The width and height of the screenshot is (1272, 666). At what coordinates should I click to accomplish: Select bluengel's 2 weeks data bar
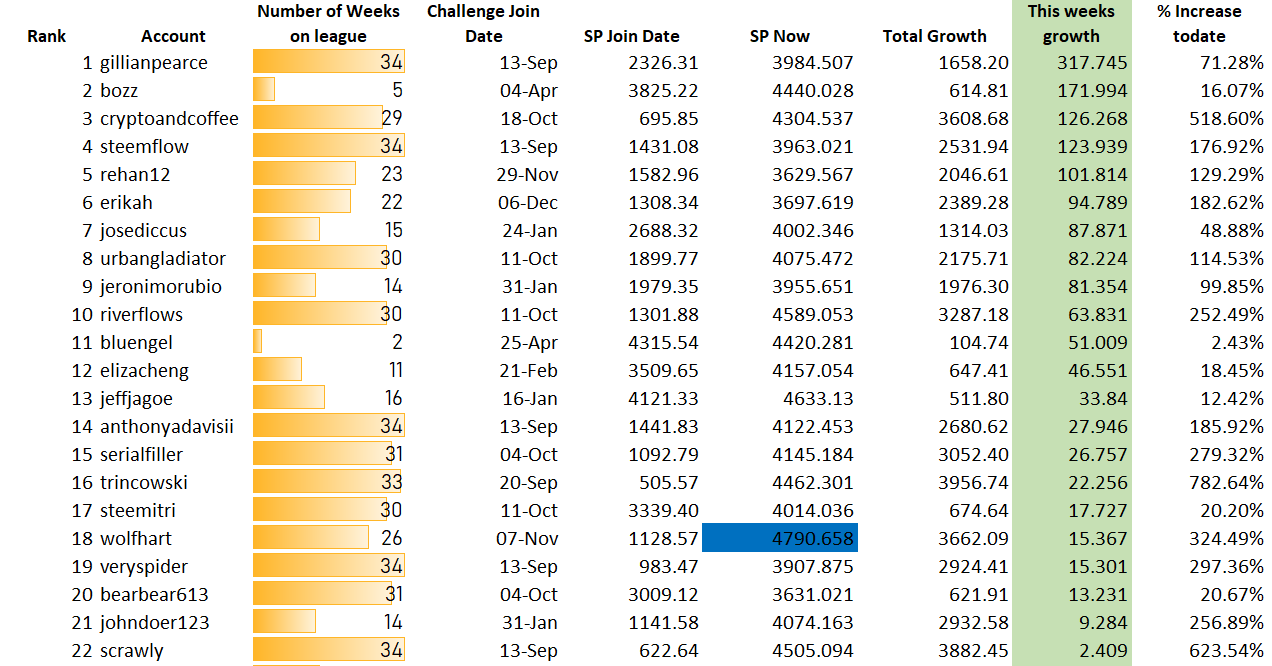(258, 342)
